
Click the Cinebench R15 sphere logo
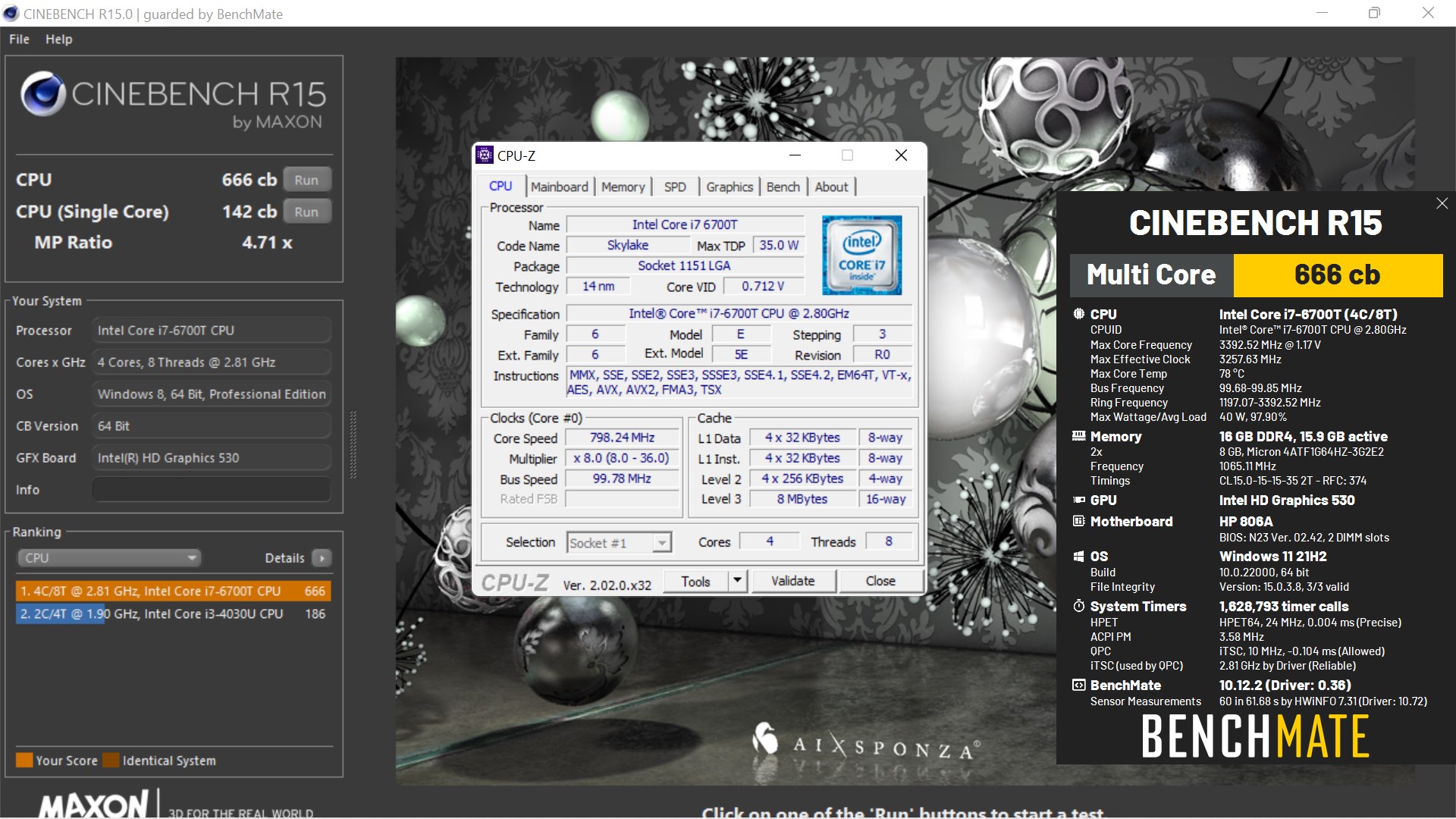pyautogui.click(x=43, y=93)
